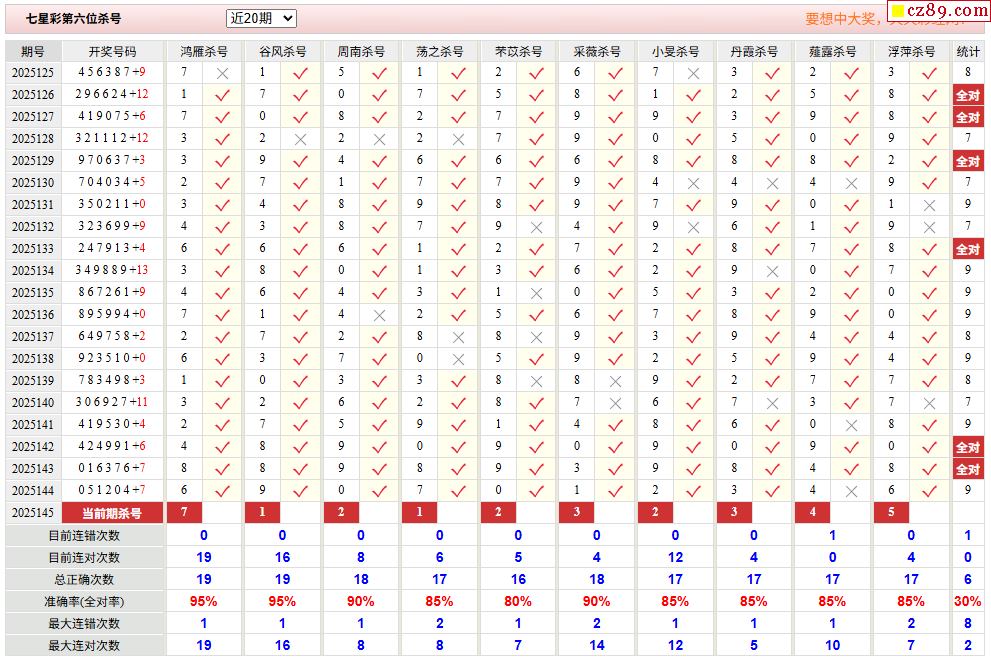Select the 丹霞杀号 column header
The image size is (991, 660).
[x=754, y=52]
